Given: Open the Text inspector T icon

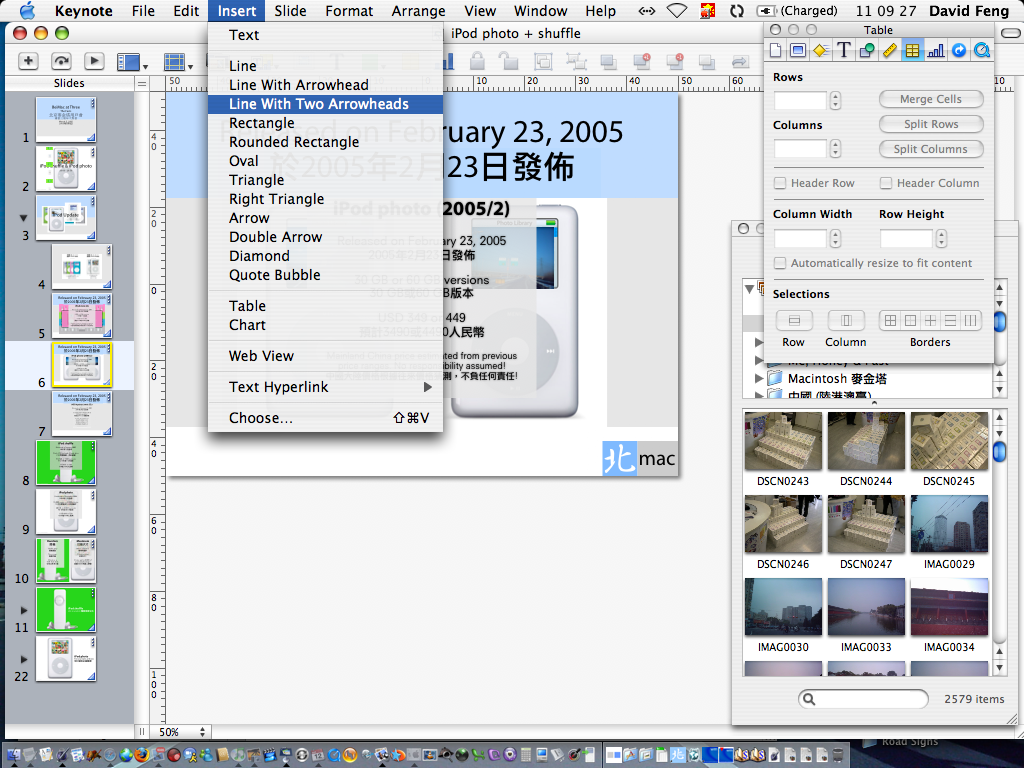Looking at the screenshot, I should pos(844,50).
